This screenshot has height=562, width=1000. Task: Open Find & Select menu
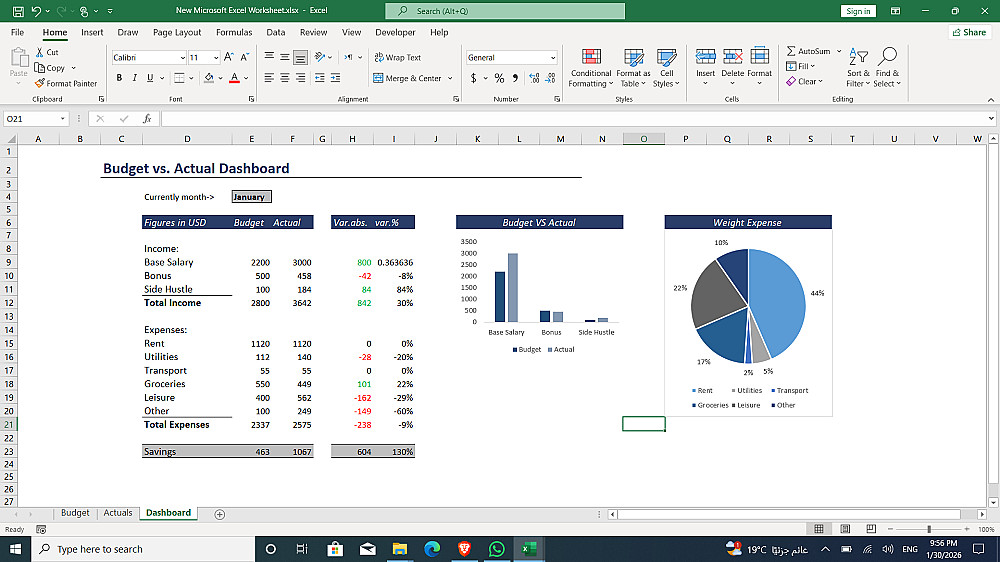pyautogui.click(x=887, y=68)
